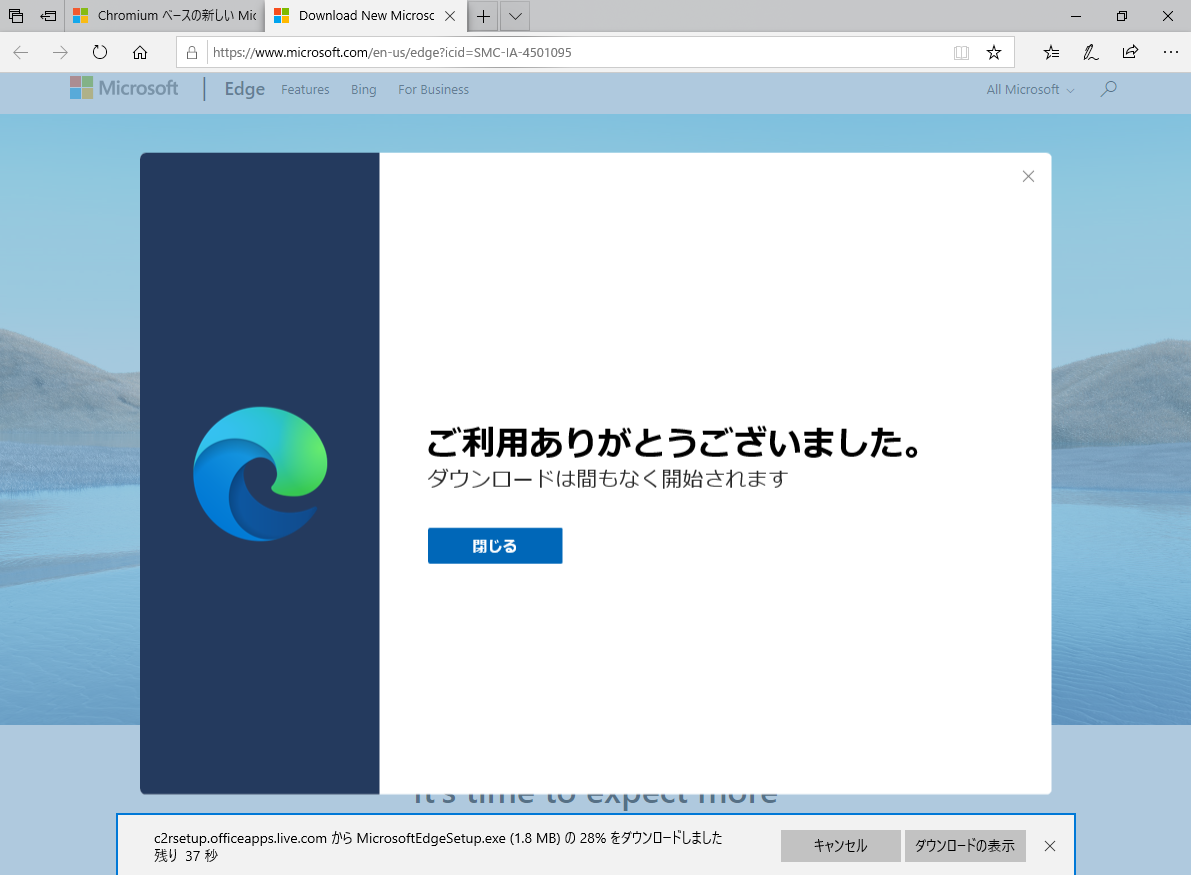Screen dimensions: 1191x875
Task: Open the tab list chevron
Action: [x=514, y=16]
